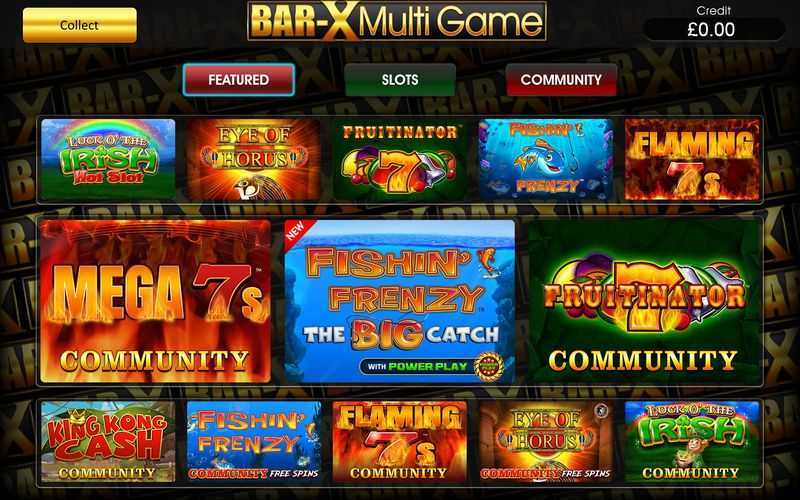Start Flaming 7s from the top row
Screen dimensions: 800x500
coord(692,159)
